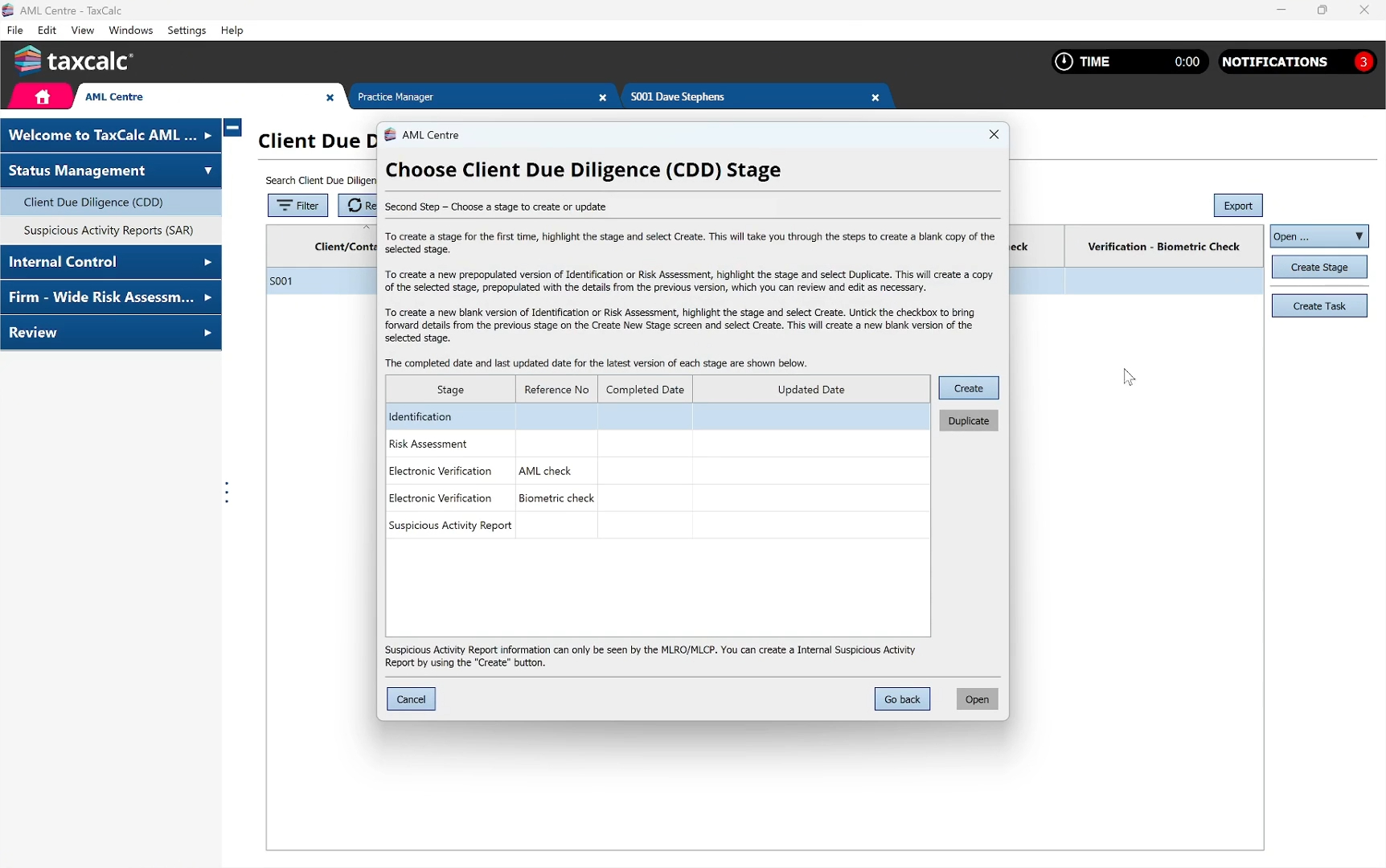Collapse Status Management section

pos(111,170)
